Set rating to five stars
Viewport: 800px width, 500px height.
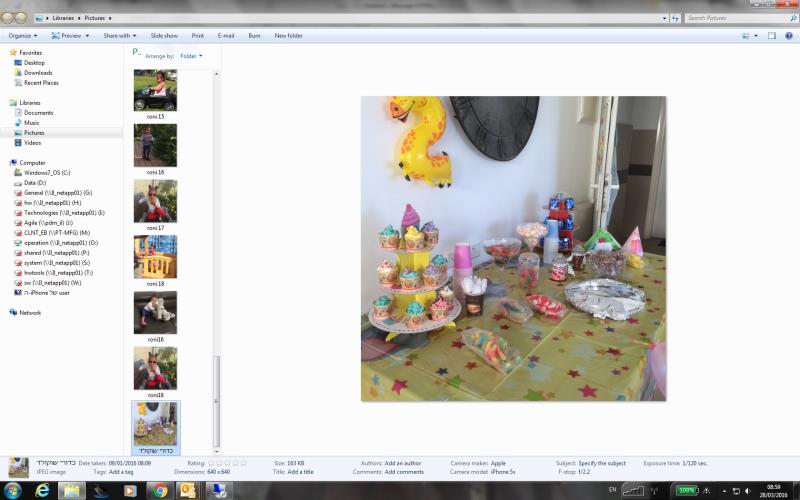243,463
